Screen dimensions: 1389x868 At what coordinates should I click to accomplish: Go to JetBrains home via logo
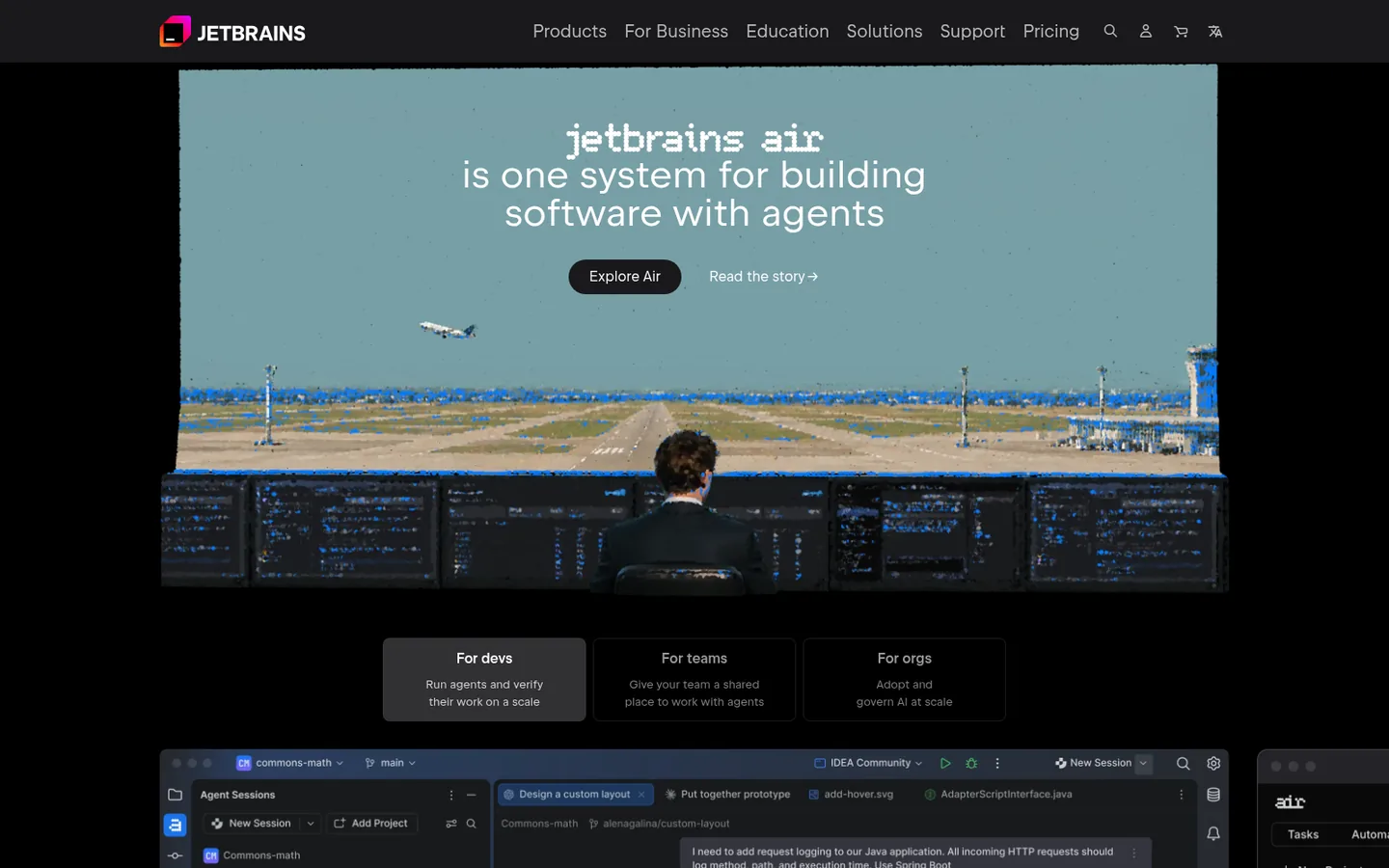pos(232,32)
